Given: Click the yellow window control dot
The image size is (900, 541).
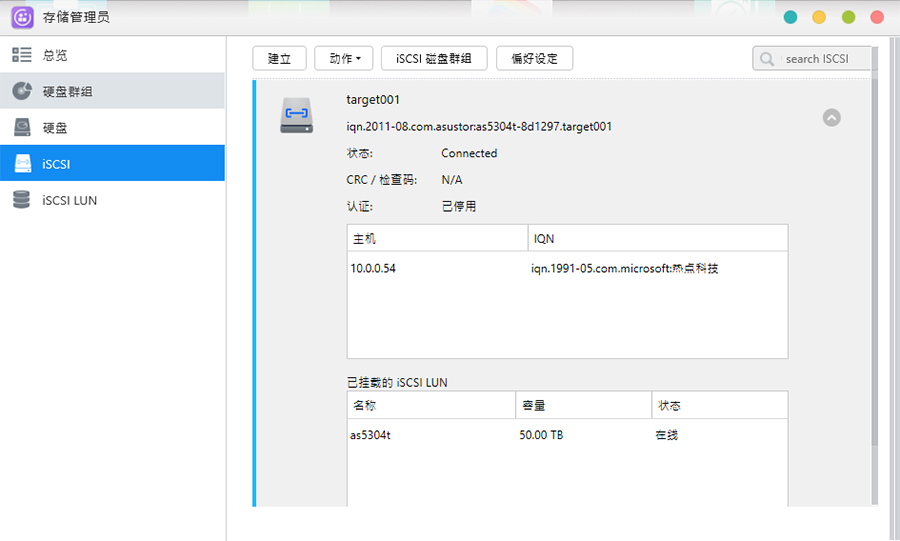Looking at the screenshot, I should 819,17.
